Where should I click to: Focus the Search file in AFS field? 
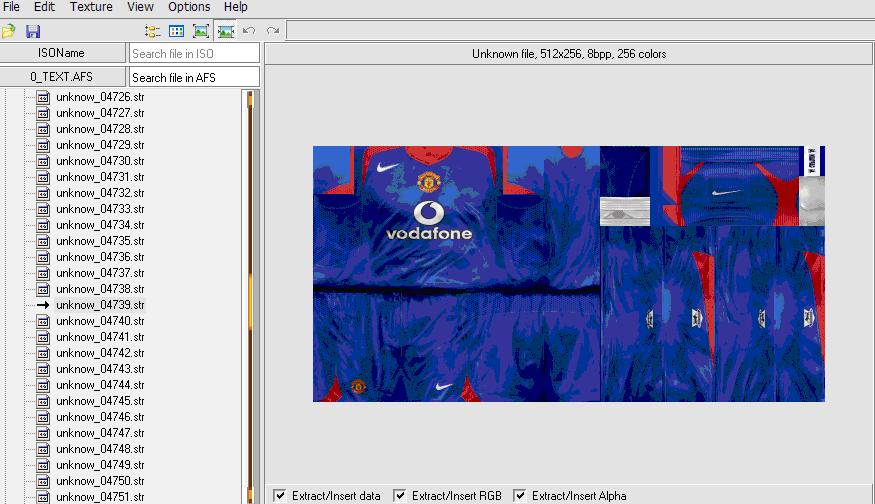(194, 78)
